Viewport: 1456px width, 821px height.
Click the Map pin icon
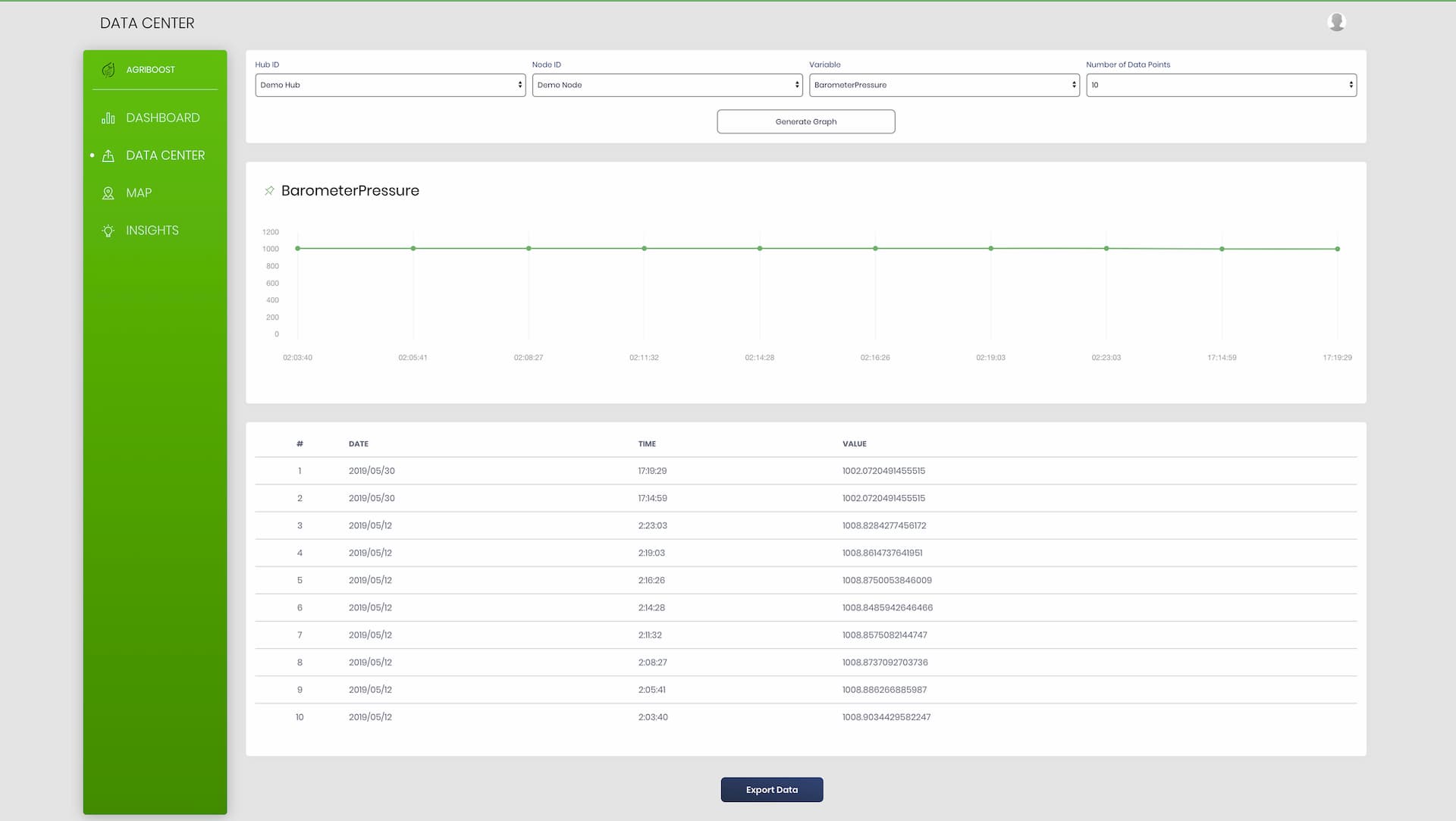tap(108, 193)
